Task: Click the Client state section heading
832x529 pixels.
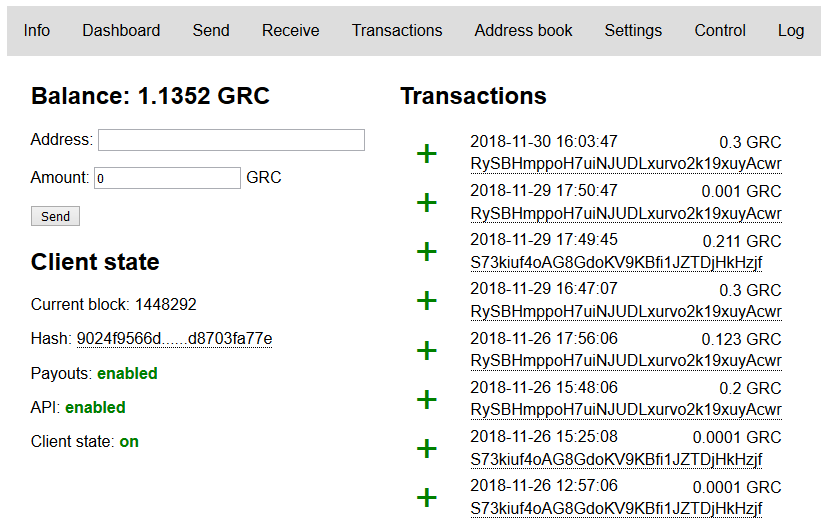Action: [95, 262]
